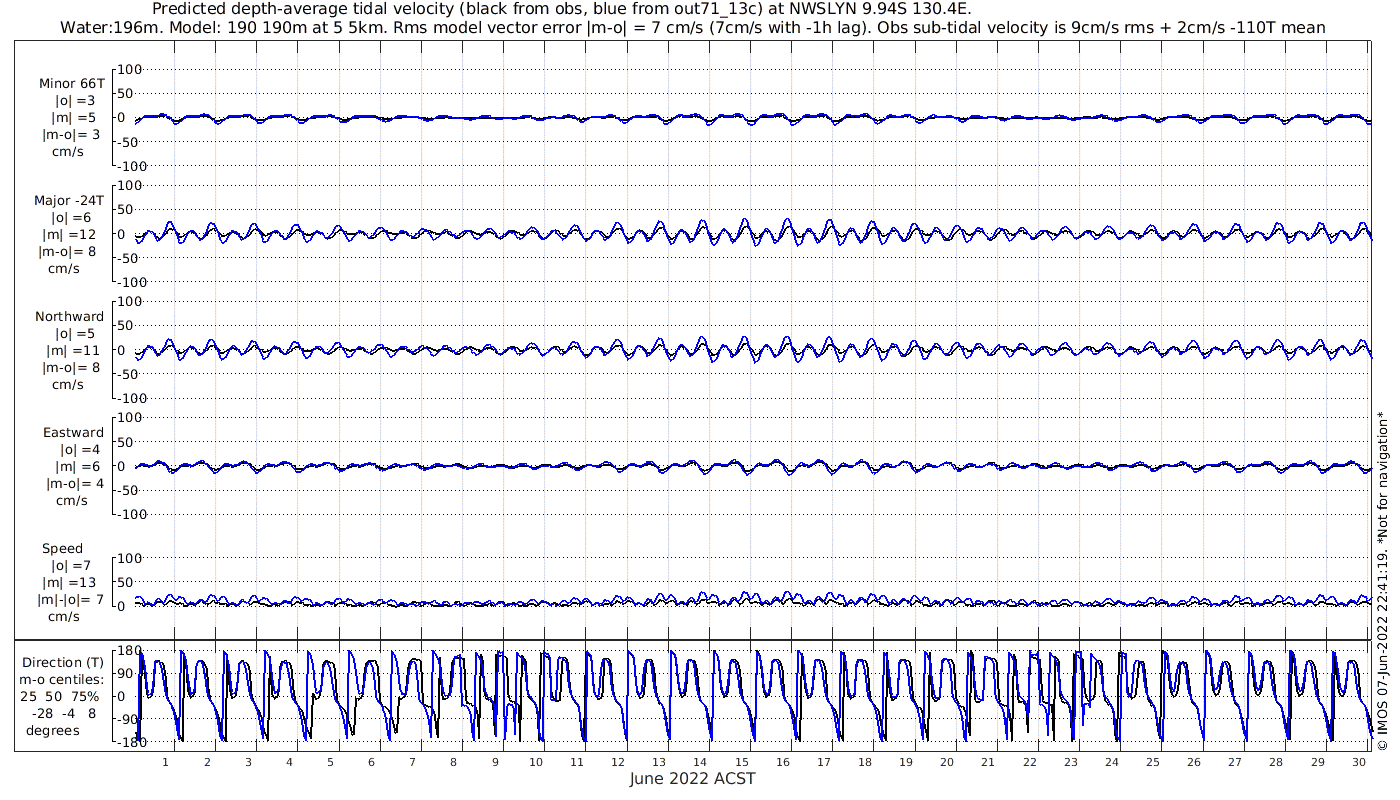Viewport: 1400px width, 800px height.
Task: Click the 'Direction (T)' panel label
Action: (x=63, y=662)
